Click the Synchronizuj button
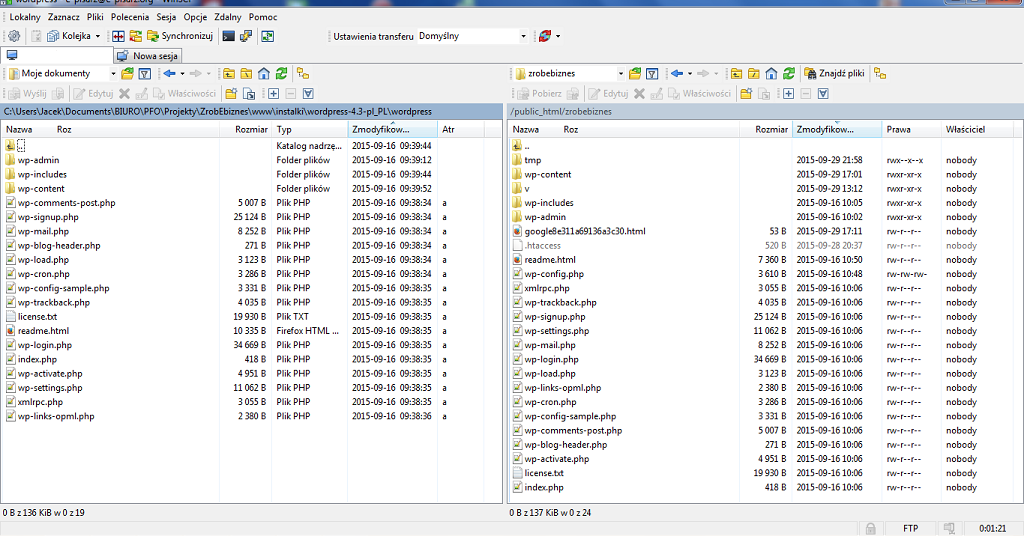This screenshot has height=536, width=1024. 180,36
